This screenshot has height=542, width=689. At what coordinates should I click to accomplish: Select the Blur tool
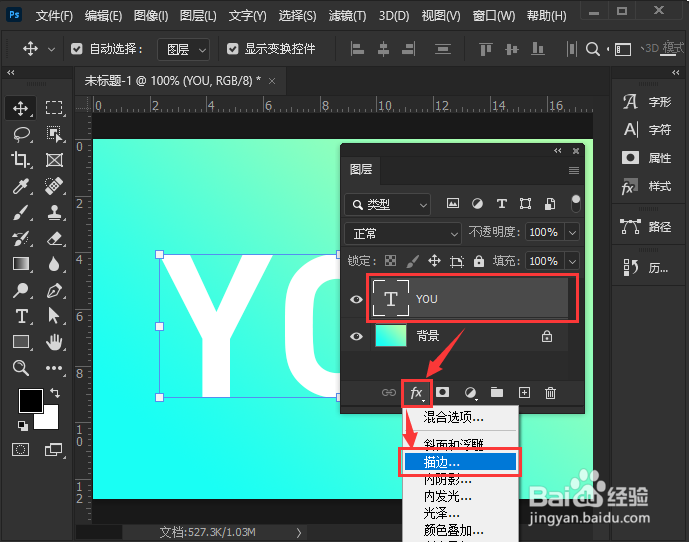[x=54, y=264]
